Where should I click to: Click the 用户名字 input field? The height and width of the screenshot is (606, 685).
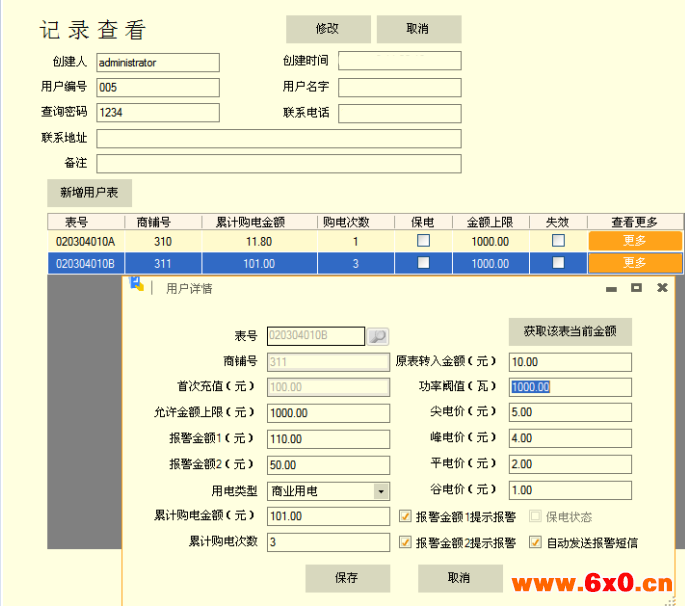point(400,87)
